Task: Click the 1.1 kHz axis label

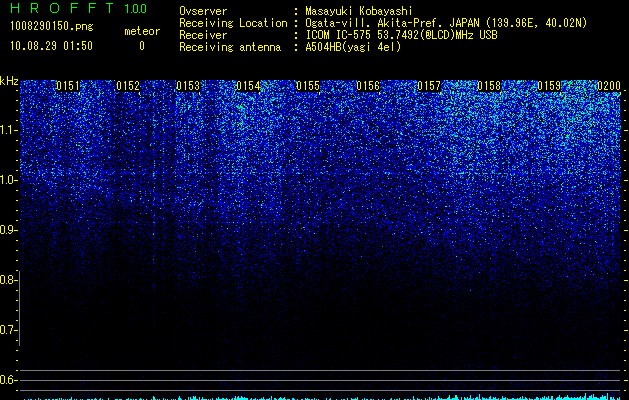Action: pos(9,130)
